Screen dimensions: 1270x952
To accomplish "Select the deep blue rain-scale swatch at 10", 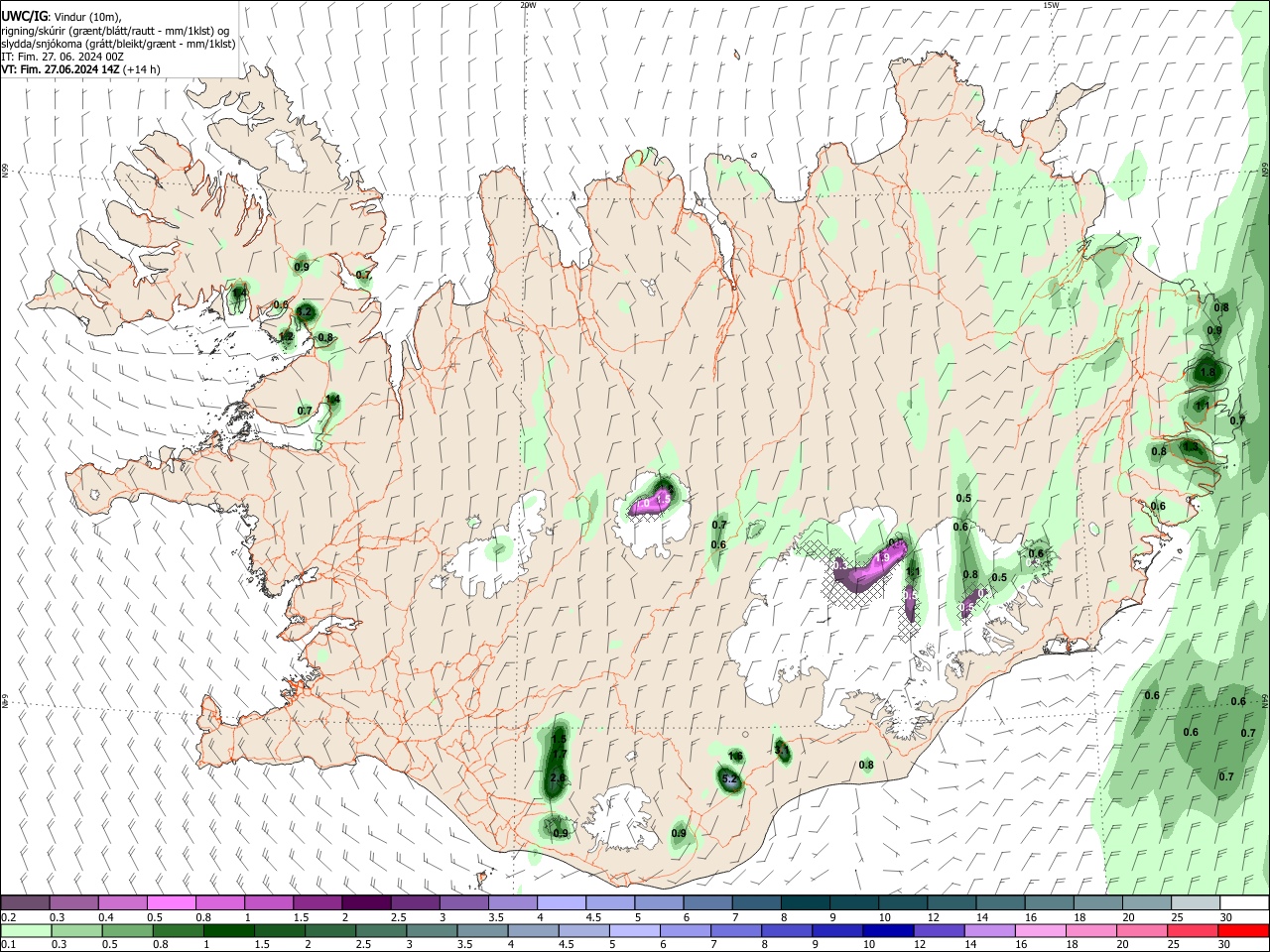I will click(887, 931).
